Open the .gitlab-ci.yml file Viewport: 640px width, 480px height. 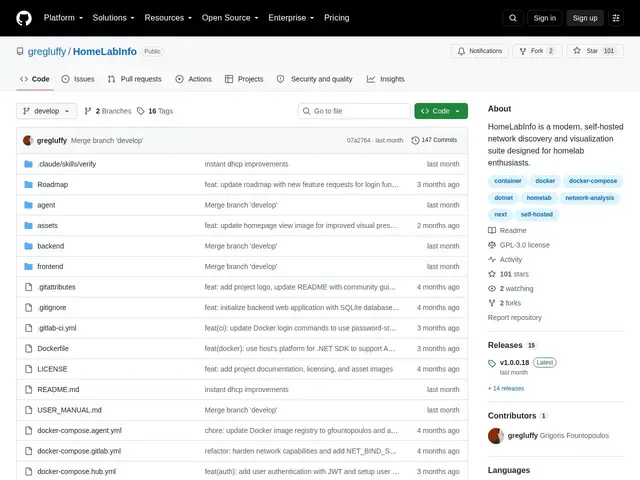tap(57, 328)
